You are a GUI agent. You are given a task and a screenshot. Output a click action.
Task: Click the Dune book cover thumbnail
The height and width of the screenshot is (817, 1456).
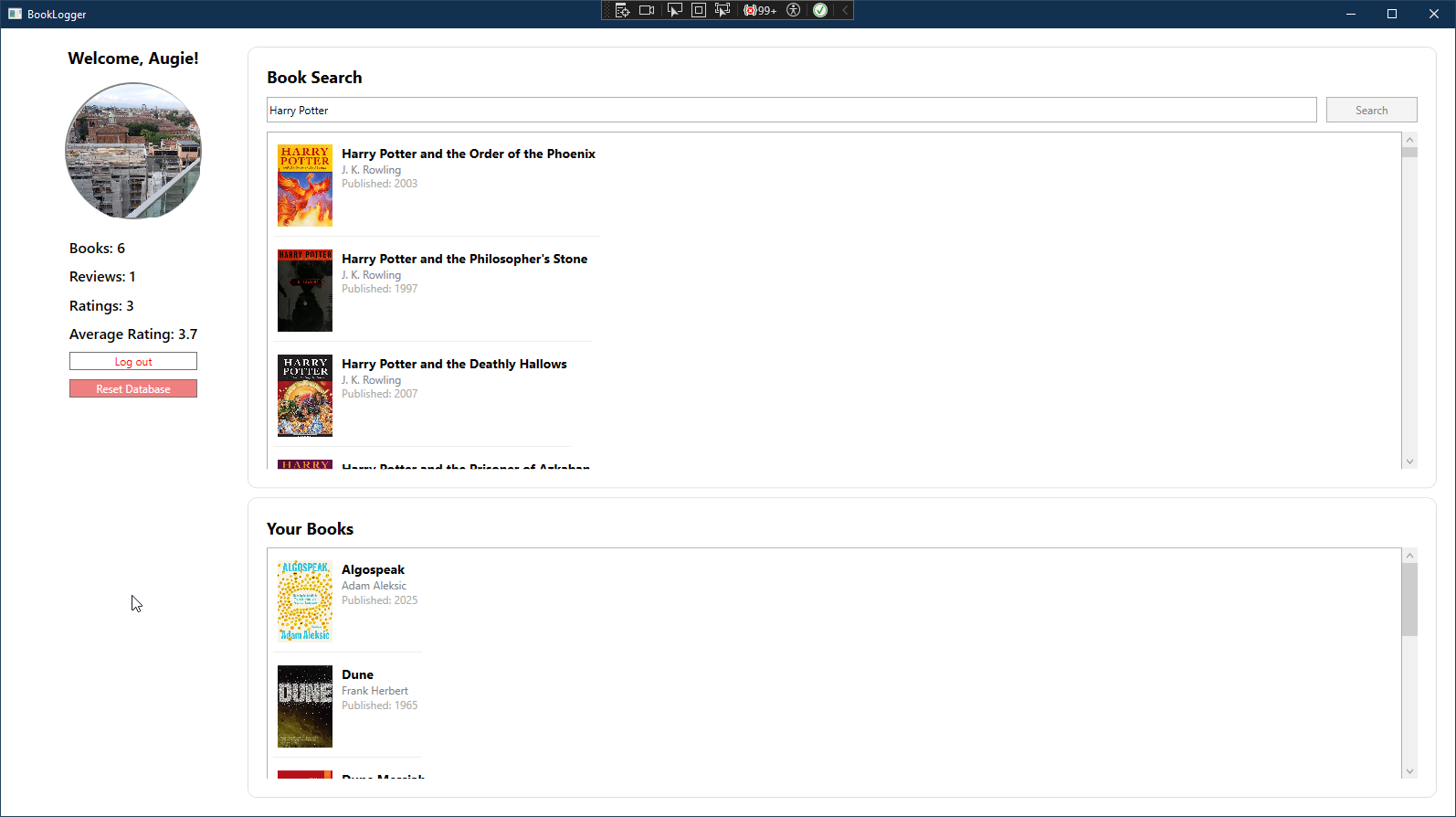(x=305, y=706)
